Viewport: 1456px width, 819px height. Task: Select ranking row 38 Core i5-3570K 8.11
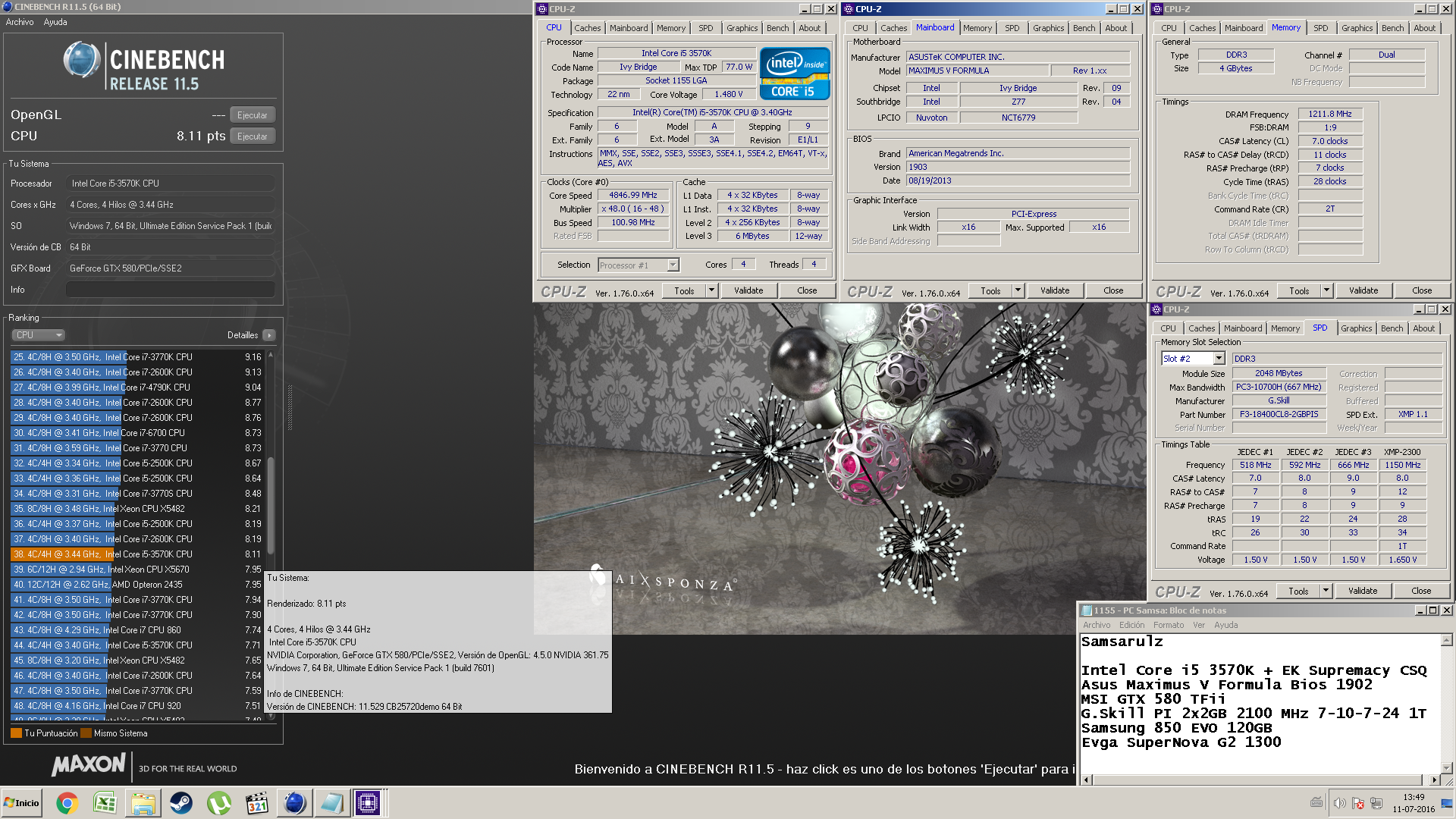coord(136,554)
